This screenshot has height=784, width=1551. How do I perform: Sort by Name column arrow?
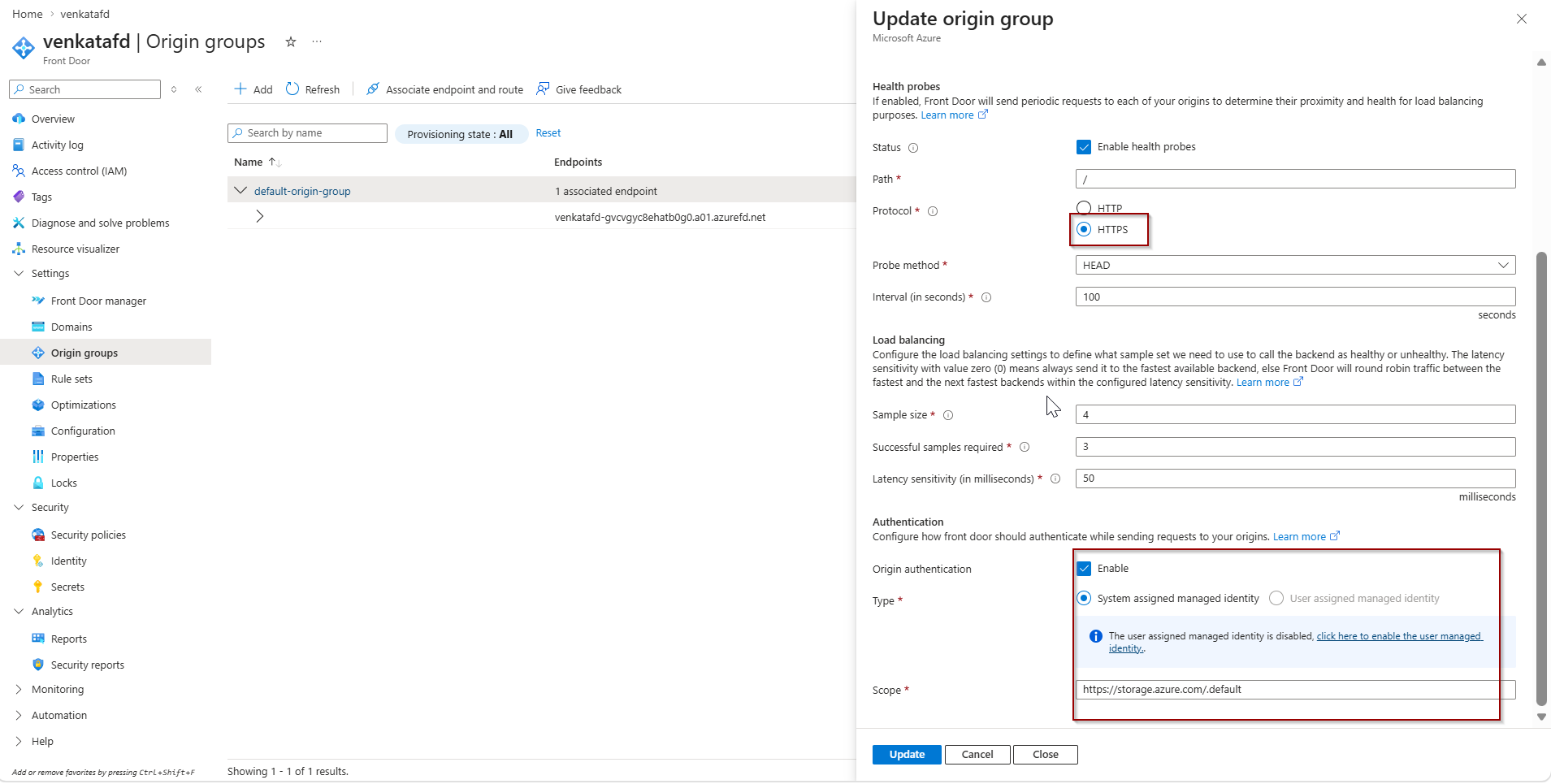pos(275,162)
